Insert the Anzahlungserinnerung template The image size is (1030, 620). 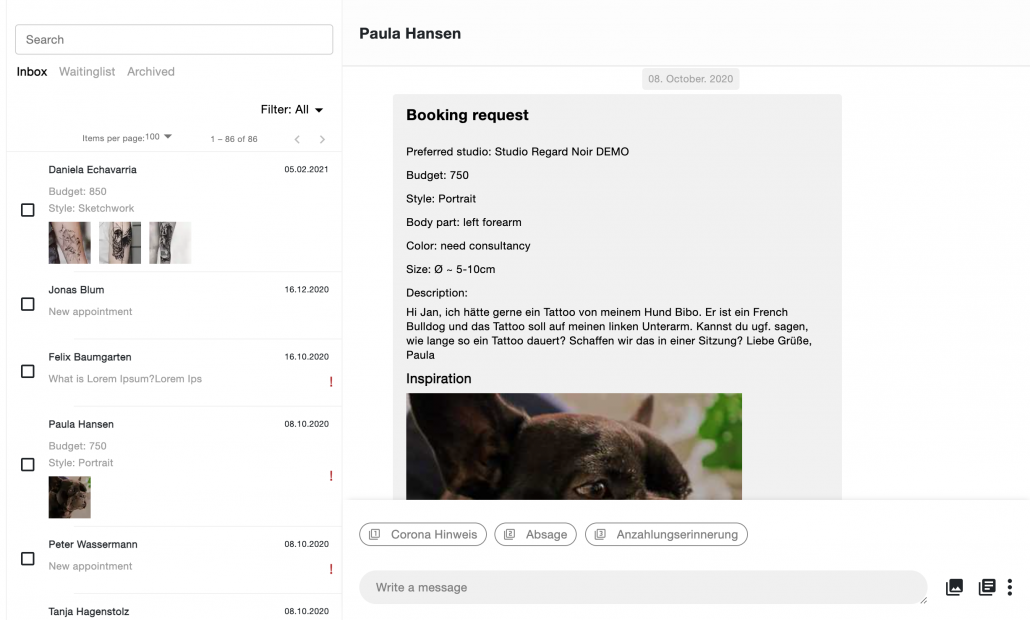coord(666,535)
